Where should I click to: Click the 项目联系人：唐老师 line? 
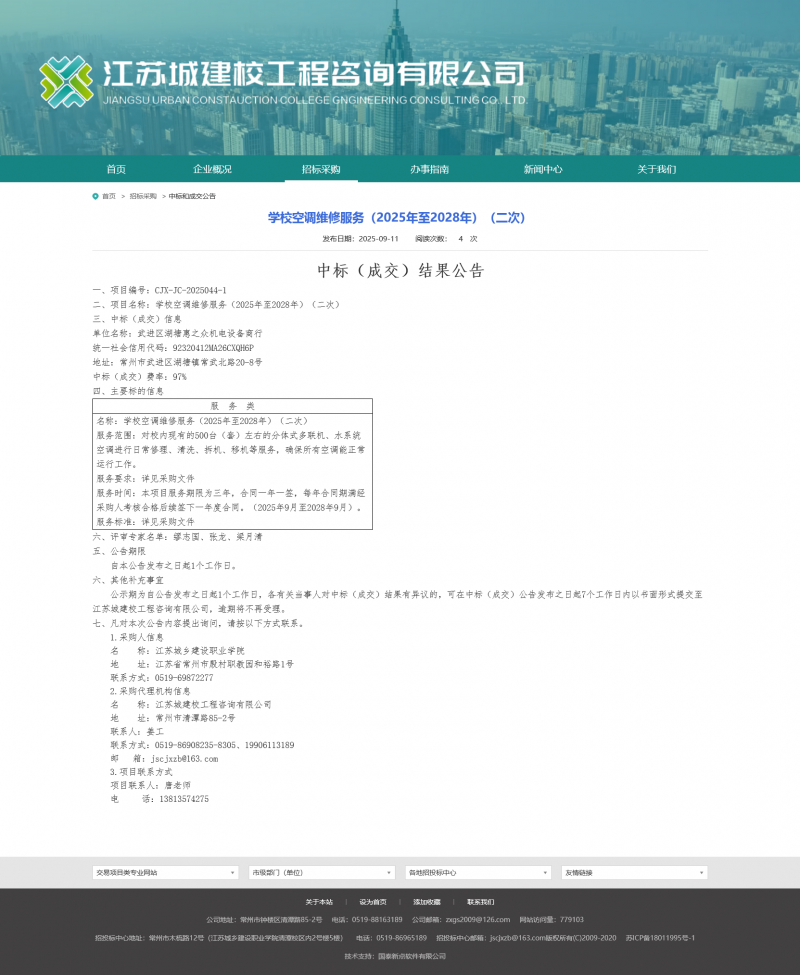pos(151,785)
